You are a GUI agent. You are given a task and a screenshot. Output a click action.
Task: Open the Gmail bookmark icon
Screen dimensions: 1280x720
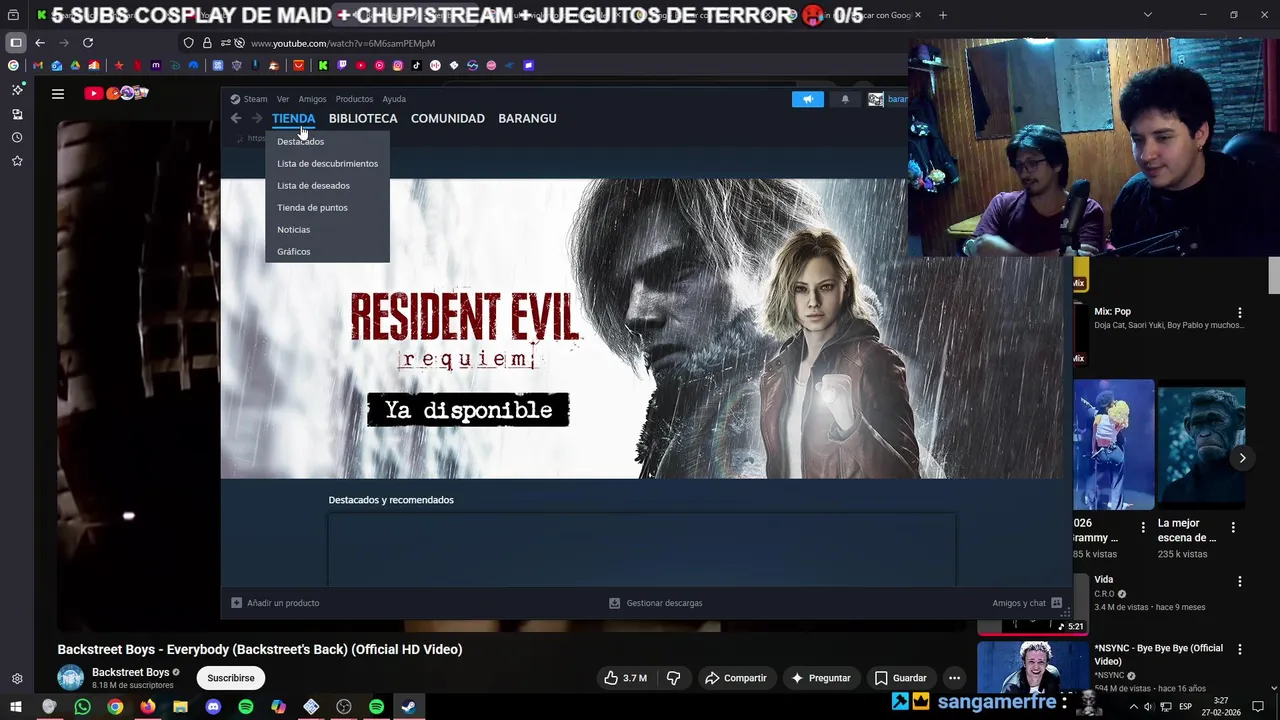38,65
